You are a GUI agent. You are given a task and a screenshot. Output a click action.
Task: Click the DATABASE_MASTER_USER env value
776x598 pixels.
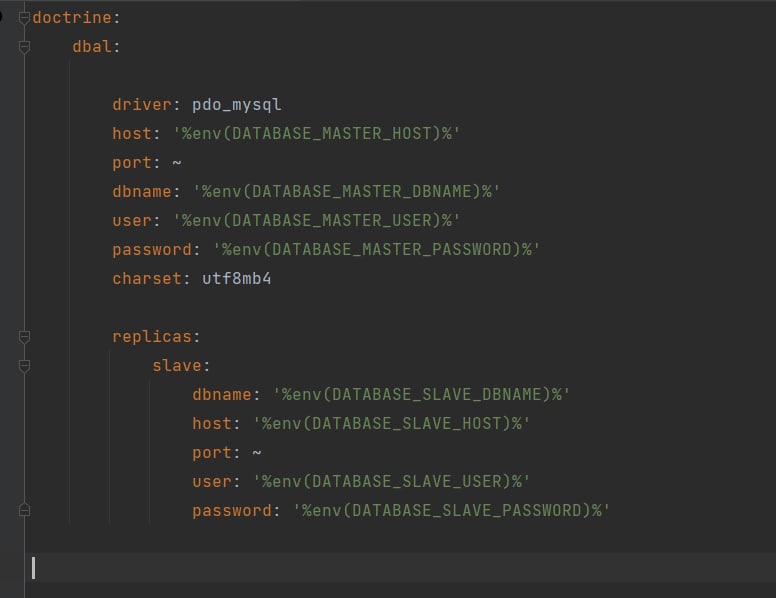tap(317, 221)
